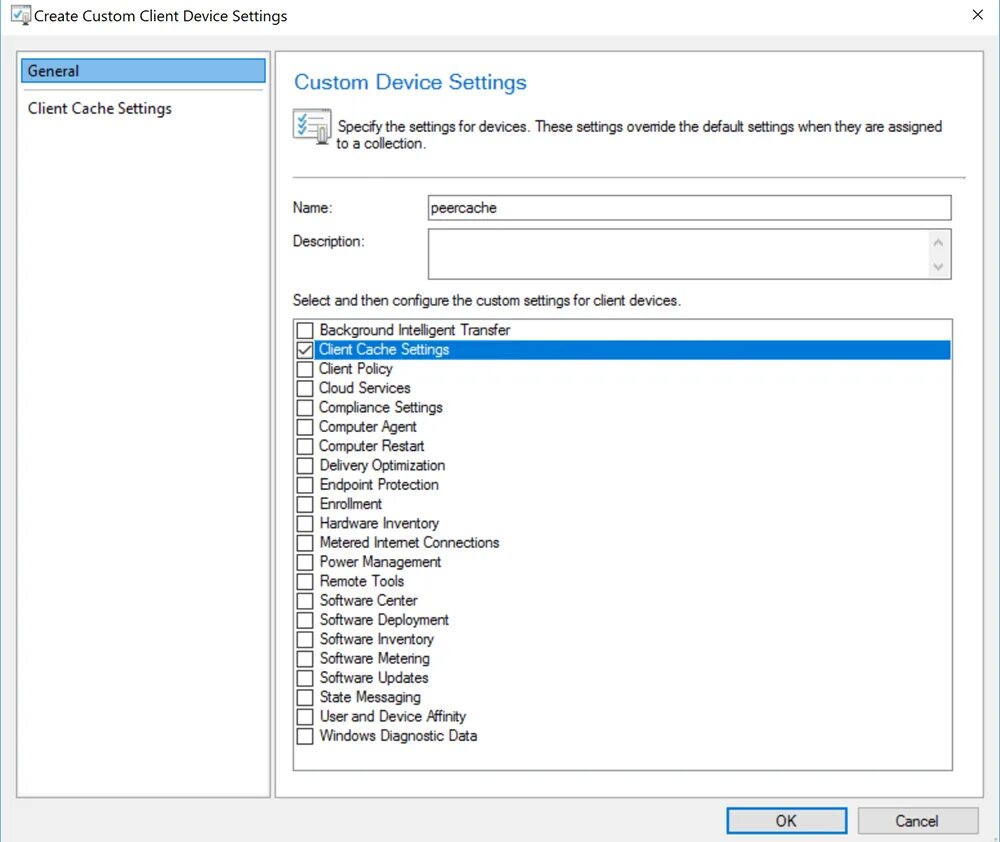Select the Software Updates row label
The width and height of the screenshot is (1000, 842).
(374, 677)
